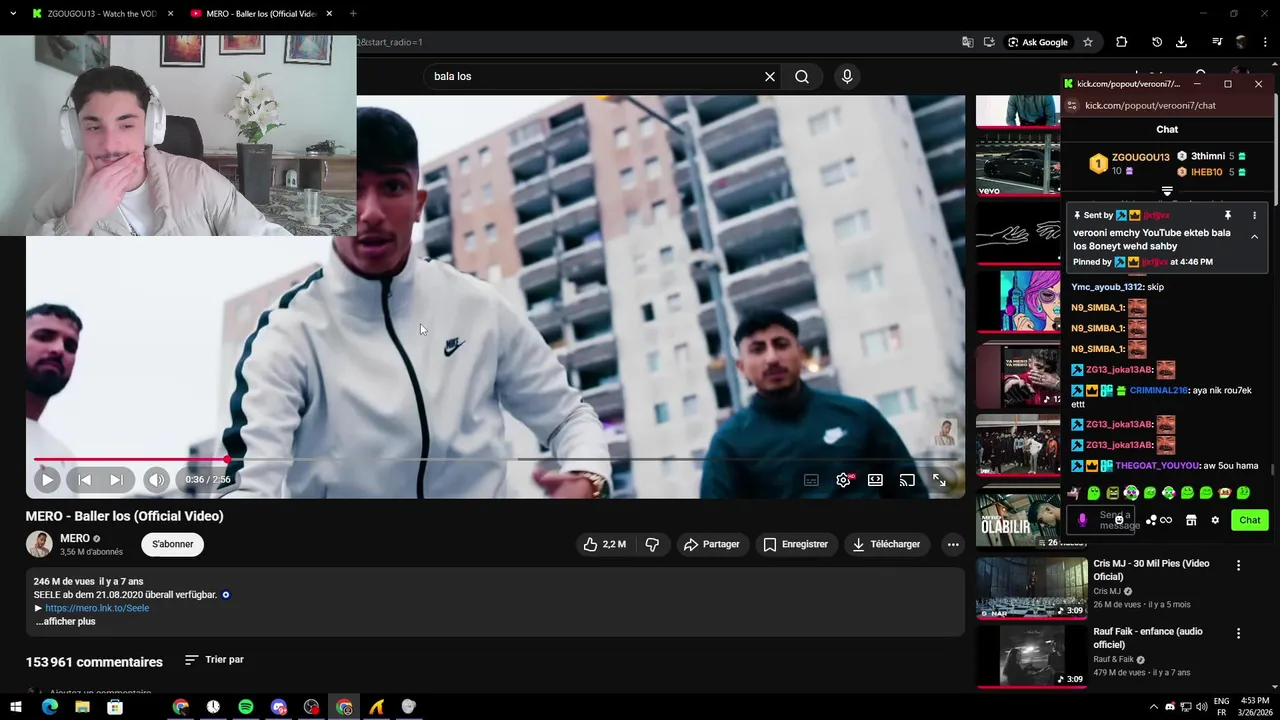Click Ask Google button in address bar

[x=1038, y=42]
